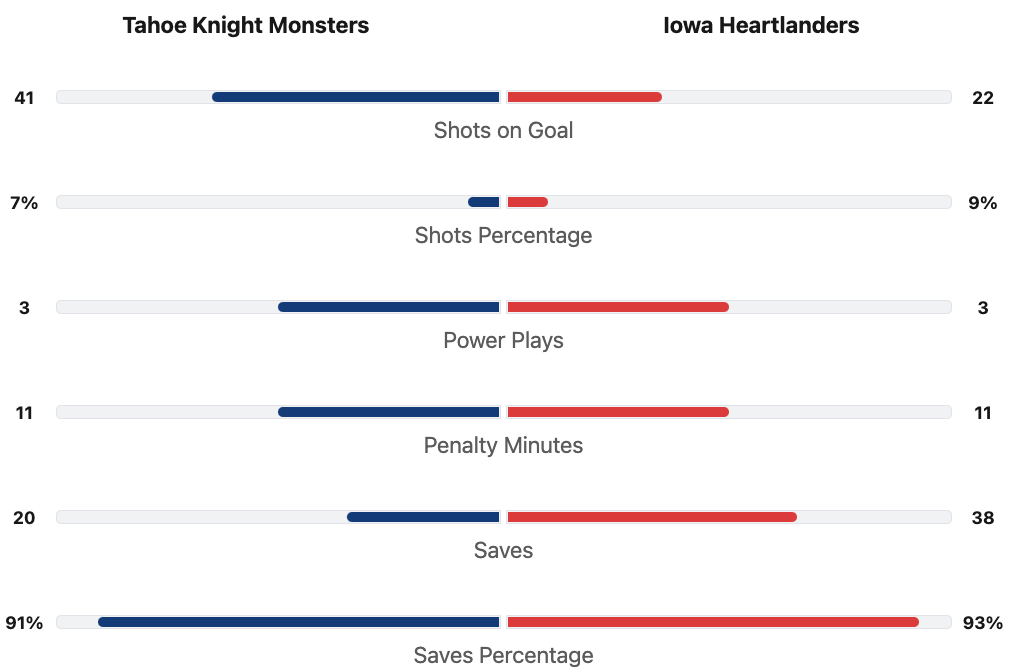This screenshot has height=671, width=1016.
Task: Select the Shots Percentage label
Action: point(503,235)
